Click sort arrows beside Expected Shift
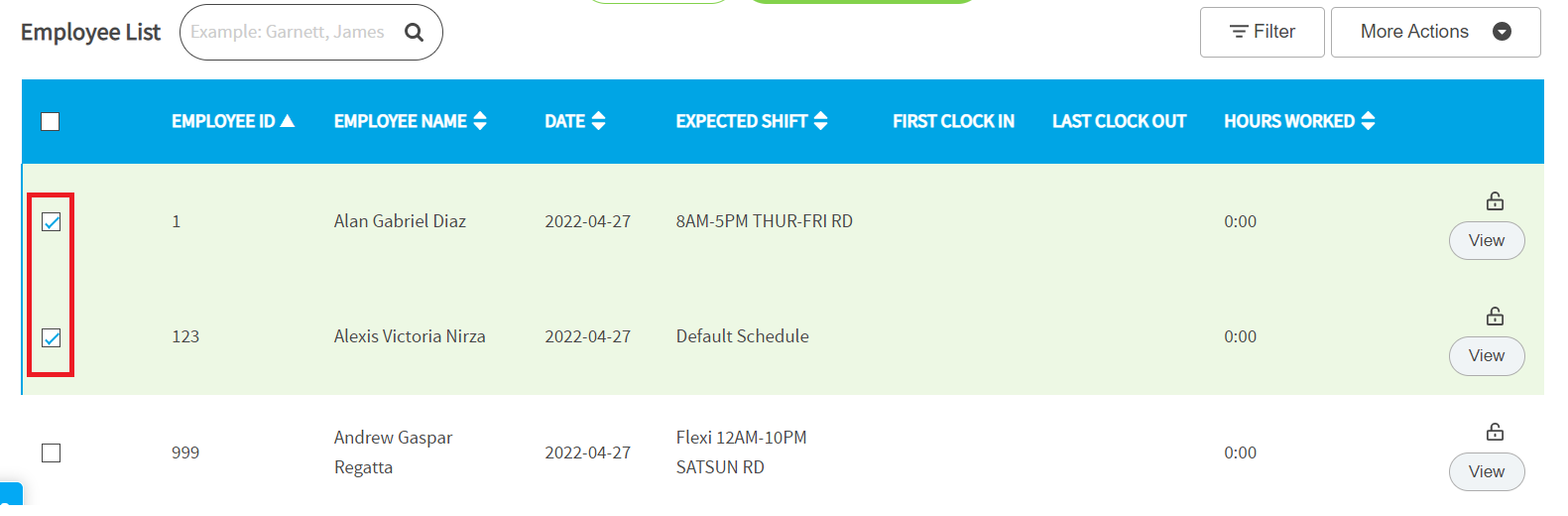 tap(820, 121)
